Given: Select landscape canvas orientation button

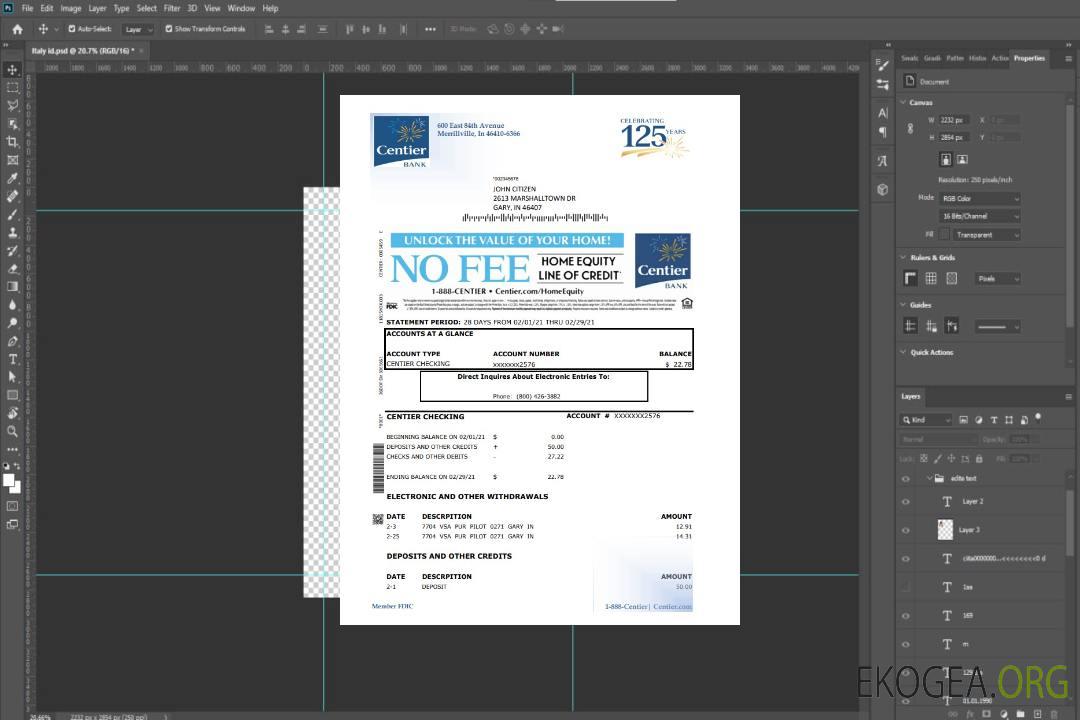Looking at the screenshot, I should 962,160.
